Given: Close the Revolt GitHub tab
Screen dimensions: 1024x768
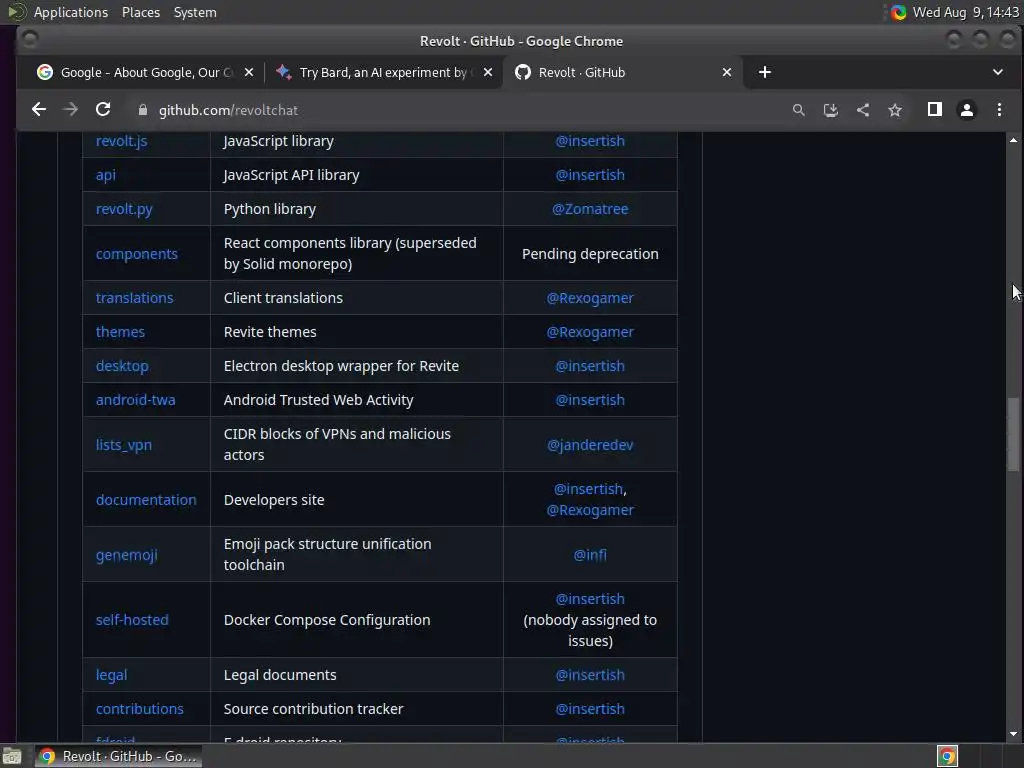Looking at the screenshot, I should point(727,72).
